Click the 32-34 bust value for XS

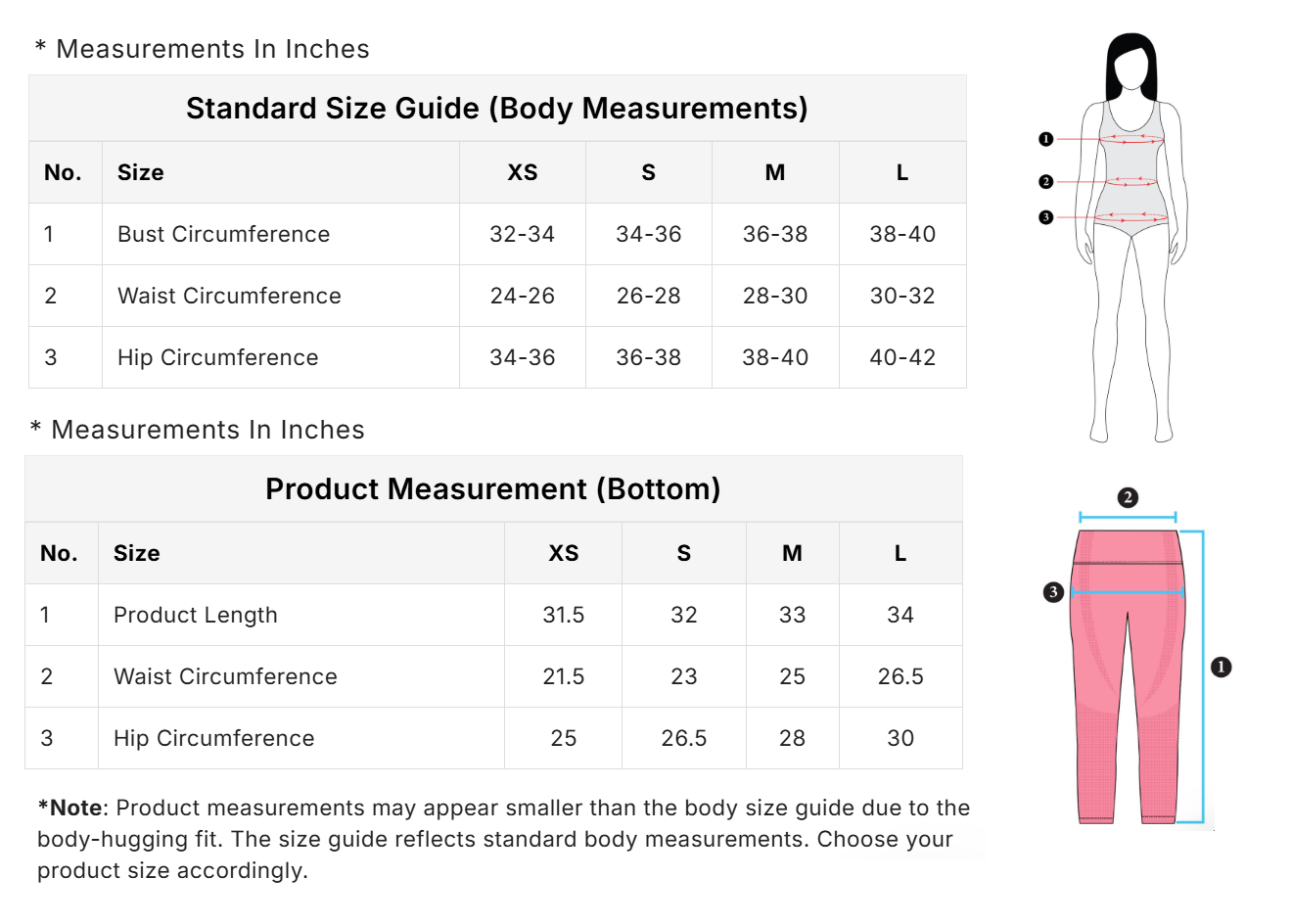point(522,234)
